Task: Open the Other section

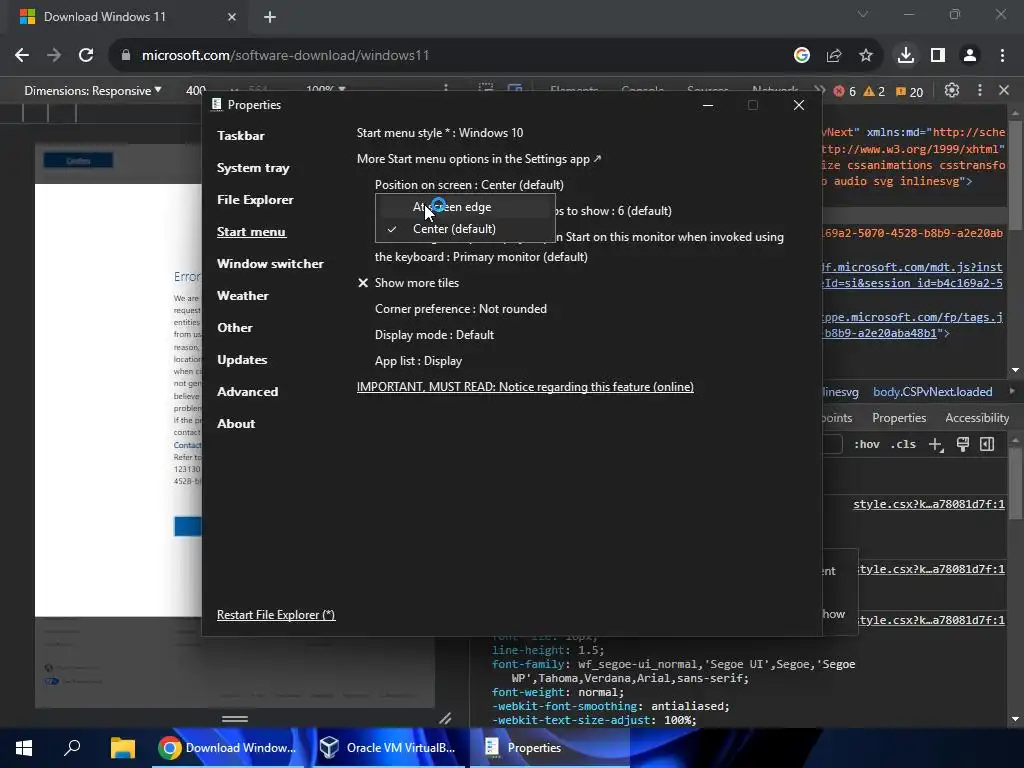Action: point(235,328)
